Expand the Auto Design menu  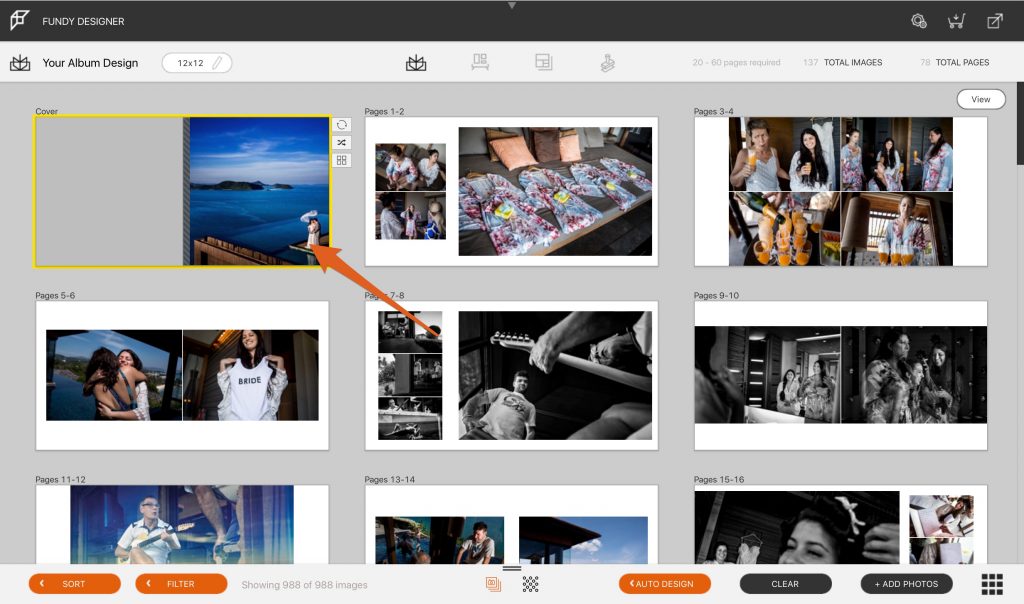665,584
